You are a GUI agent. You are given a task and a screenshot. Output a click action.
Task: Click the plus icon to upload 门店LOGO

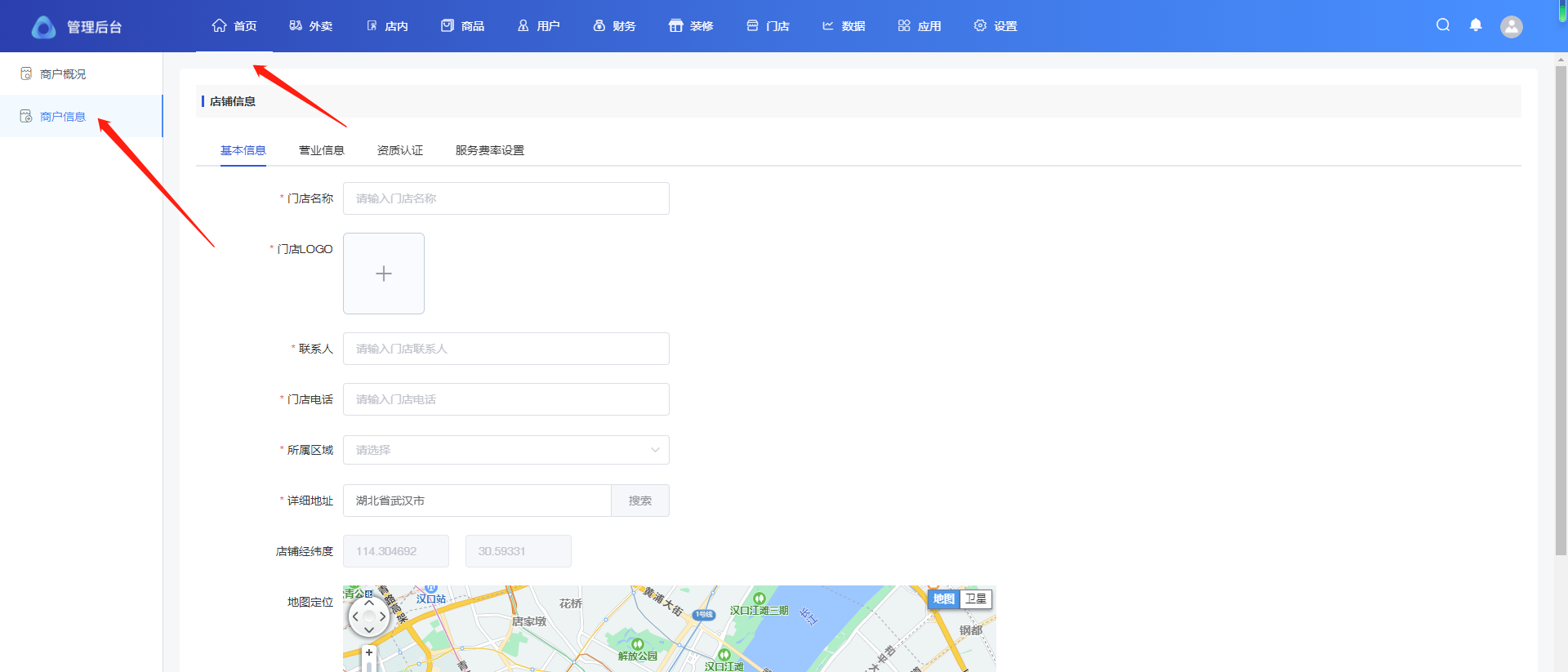384,274
